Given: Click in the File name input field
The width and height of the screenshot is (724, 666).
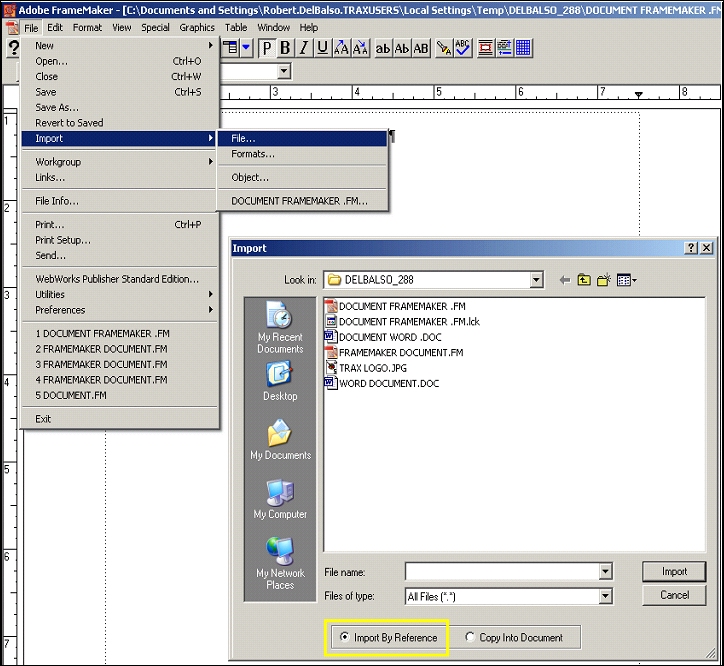Looking at the screenshot, I should coord(502,572).
